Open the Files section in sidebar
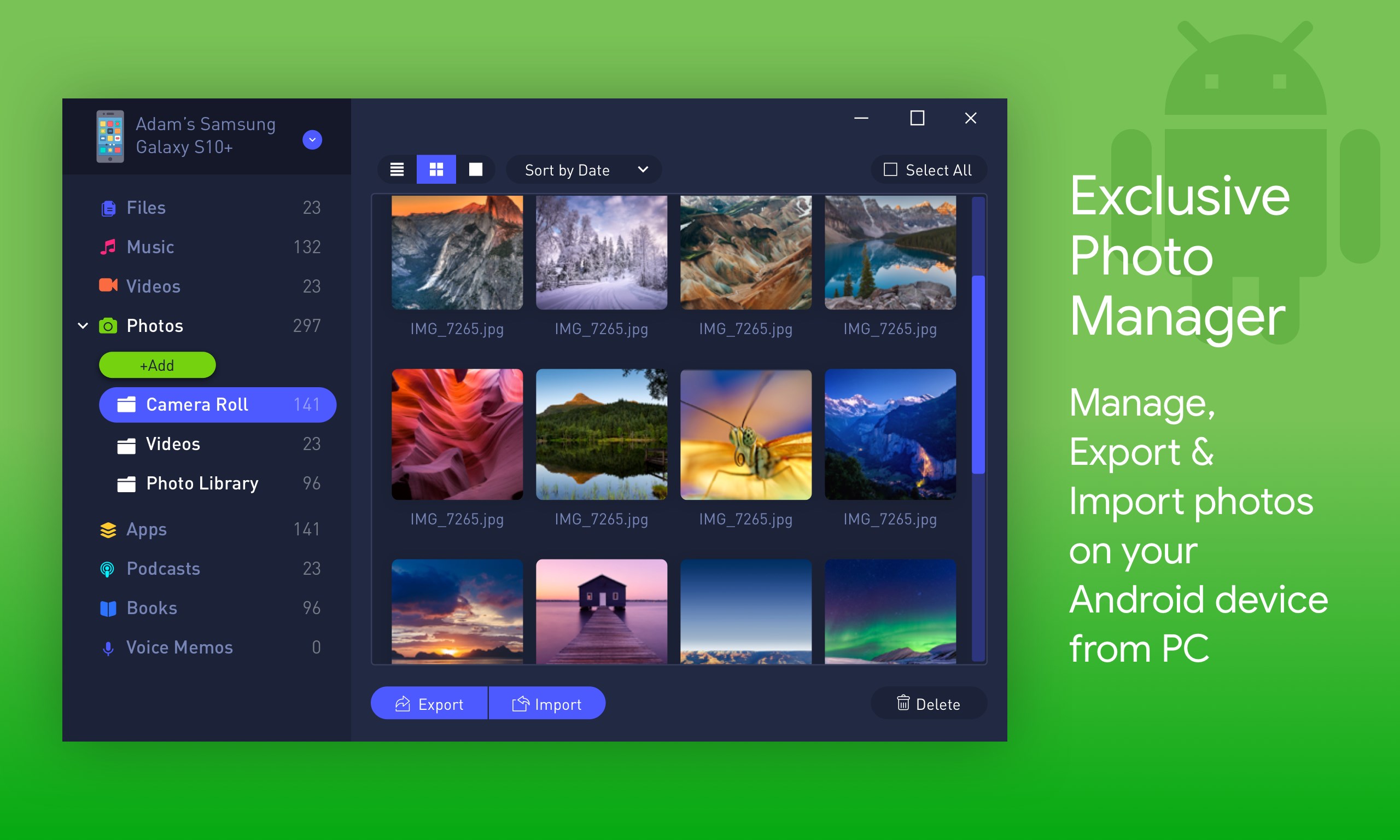Screen dimensions: 1400x840 (146, 208)
